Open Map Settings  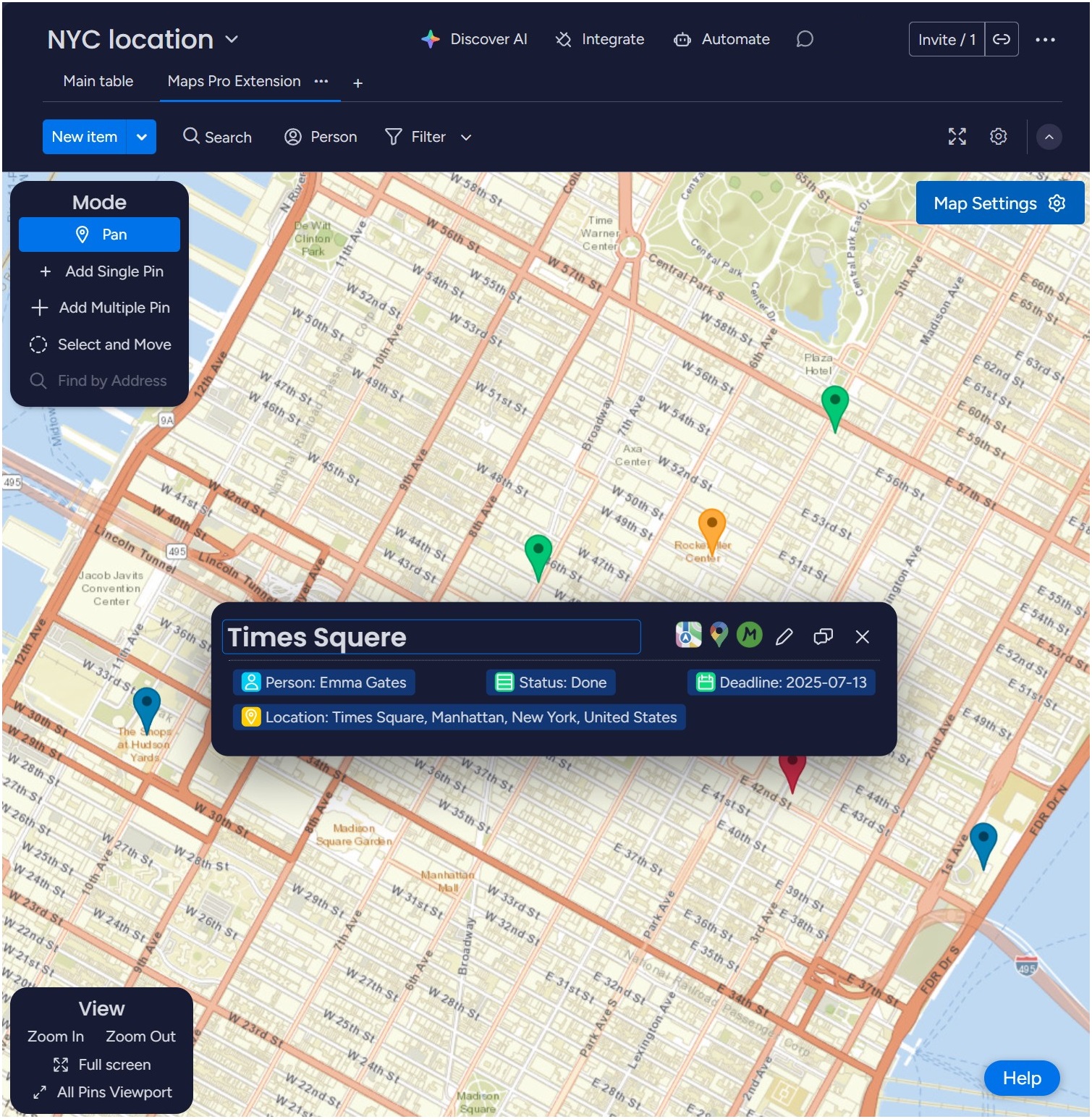(x=999, y=203)
